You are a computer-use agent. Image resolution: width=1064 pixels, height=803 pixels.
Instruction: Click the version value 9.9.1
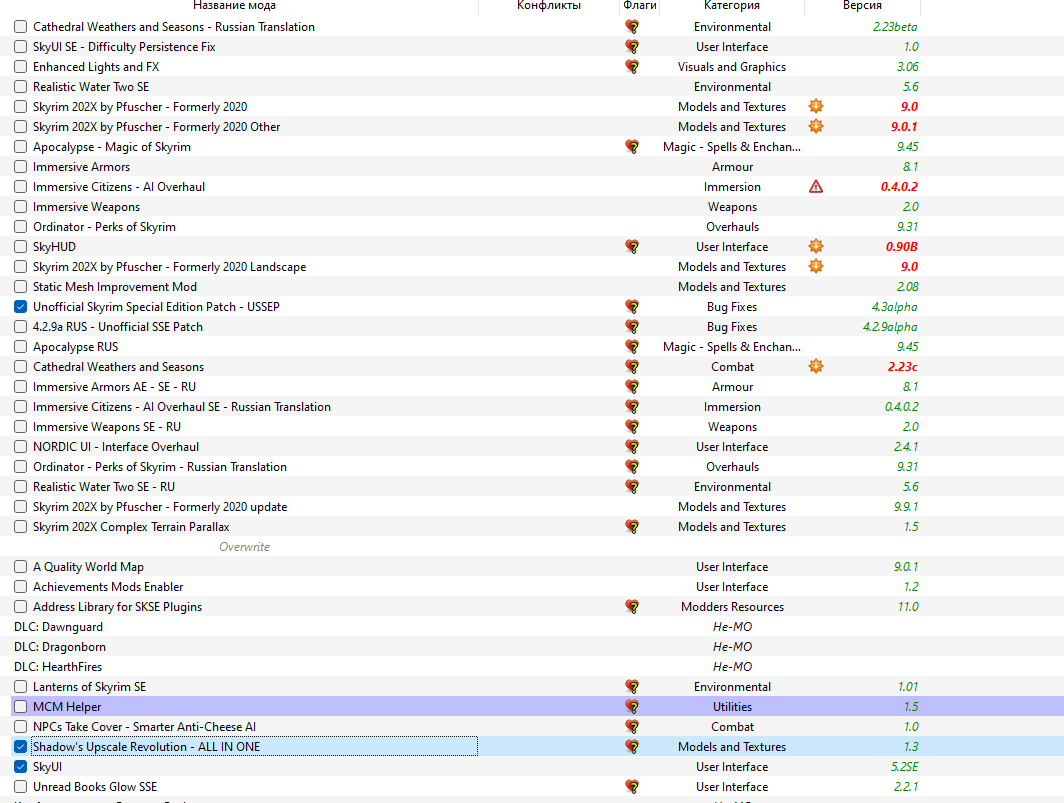click(x=906, y=507)
